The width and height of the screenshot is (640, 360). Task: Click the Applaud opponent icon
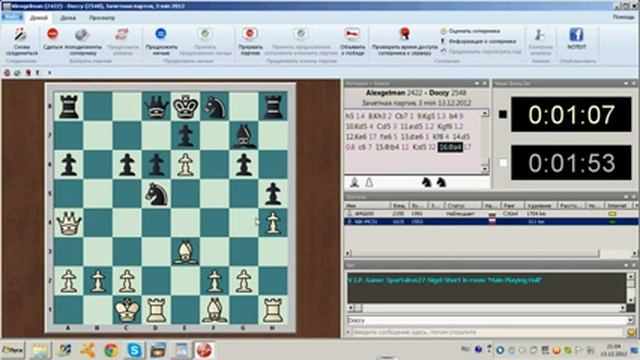[x=82, y=35]
